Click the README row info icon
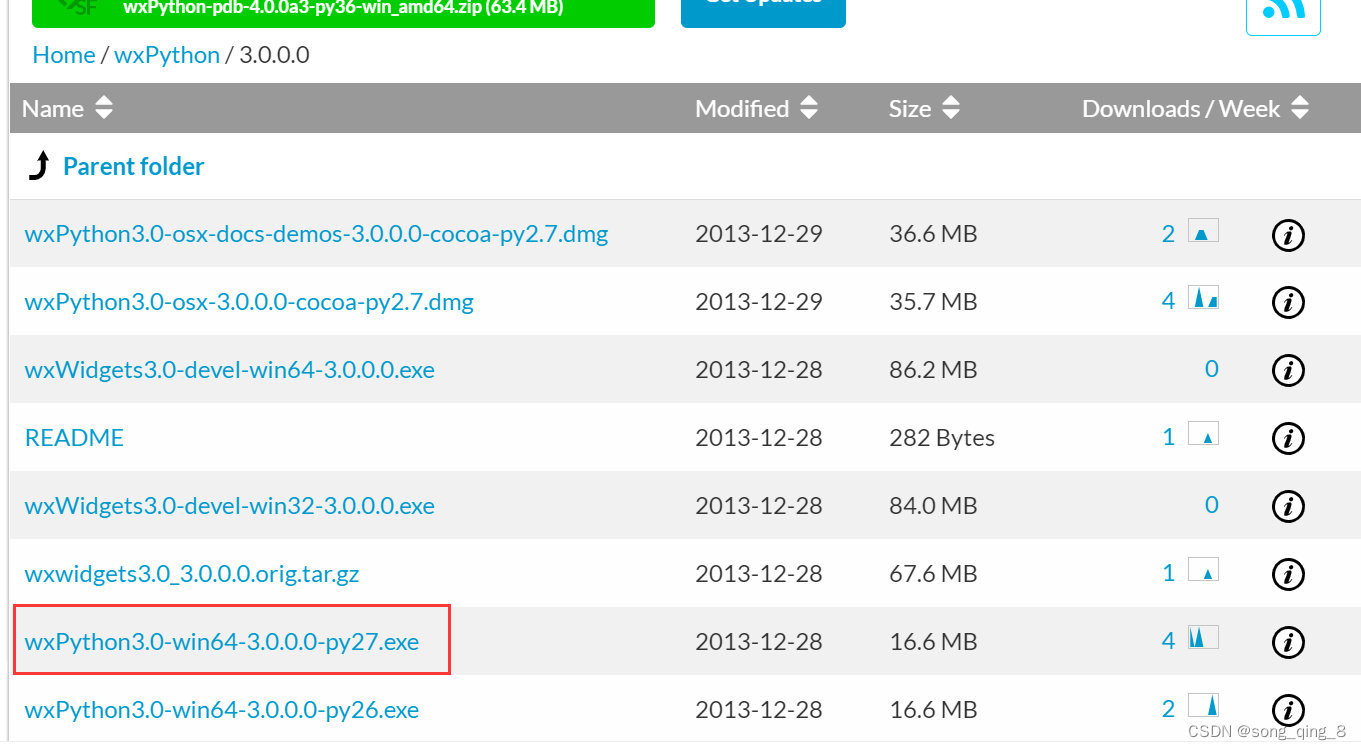Viewport: 1361px width, 750px height. tap(1288, 438)
